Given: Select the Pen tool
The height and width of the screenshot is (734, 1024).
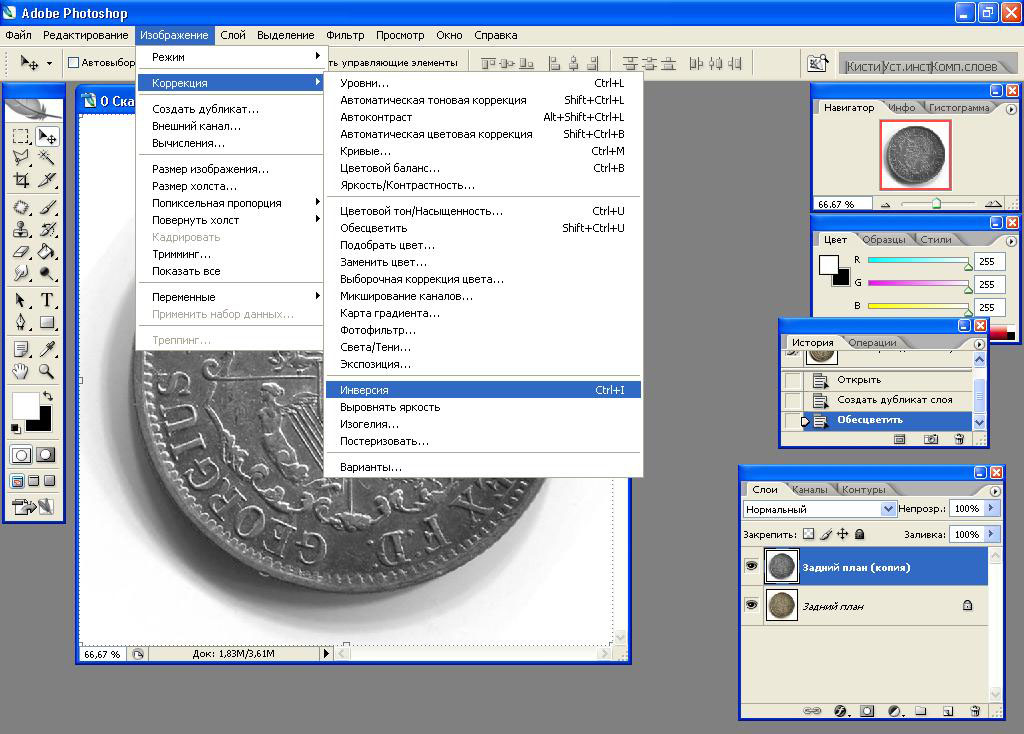Looking at the screenshot, I should 21,322.
